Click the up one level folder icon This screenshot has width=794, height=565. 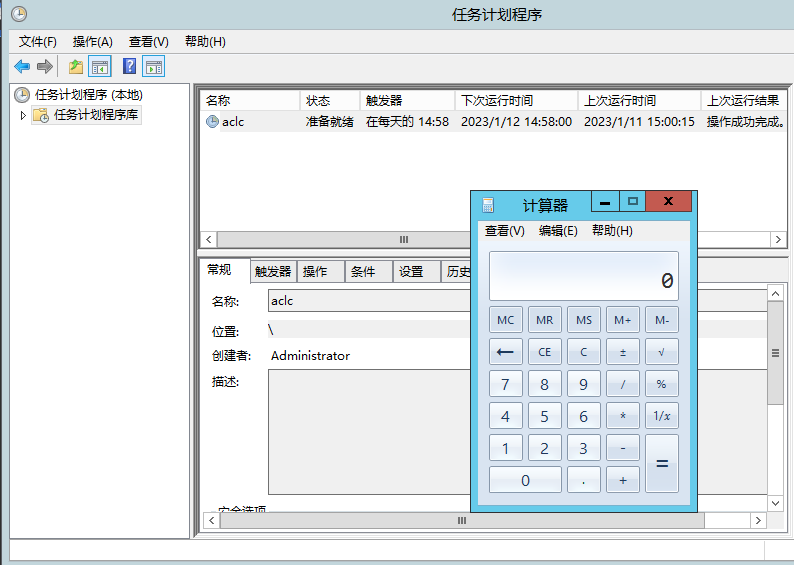[x=76, y=66]
